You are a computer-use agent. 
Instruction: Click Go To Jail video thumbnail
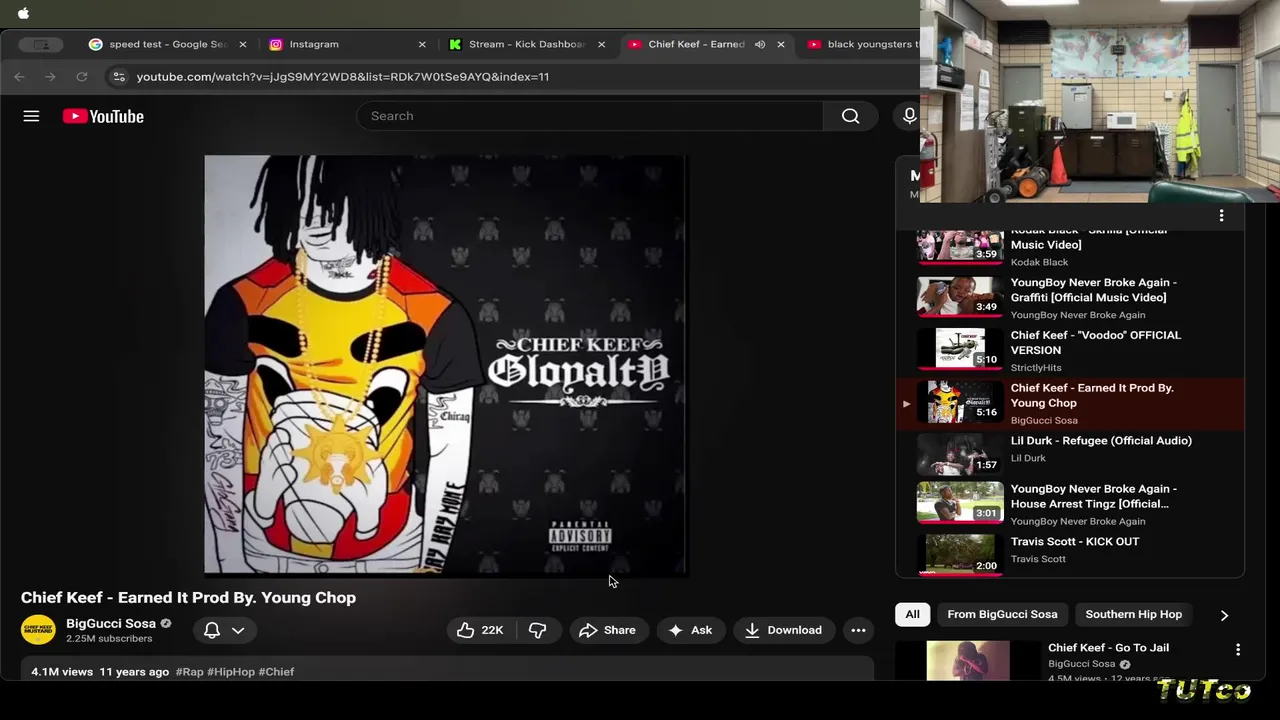tap(968, 661)
